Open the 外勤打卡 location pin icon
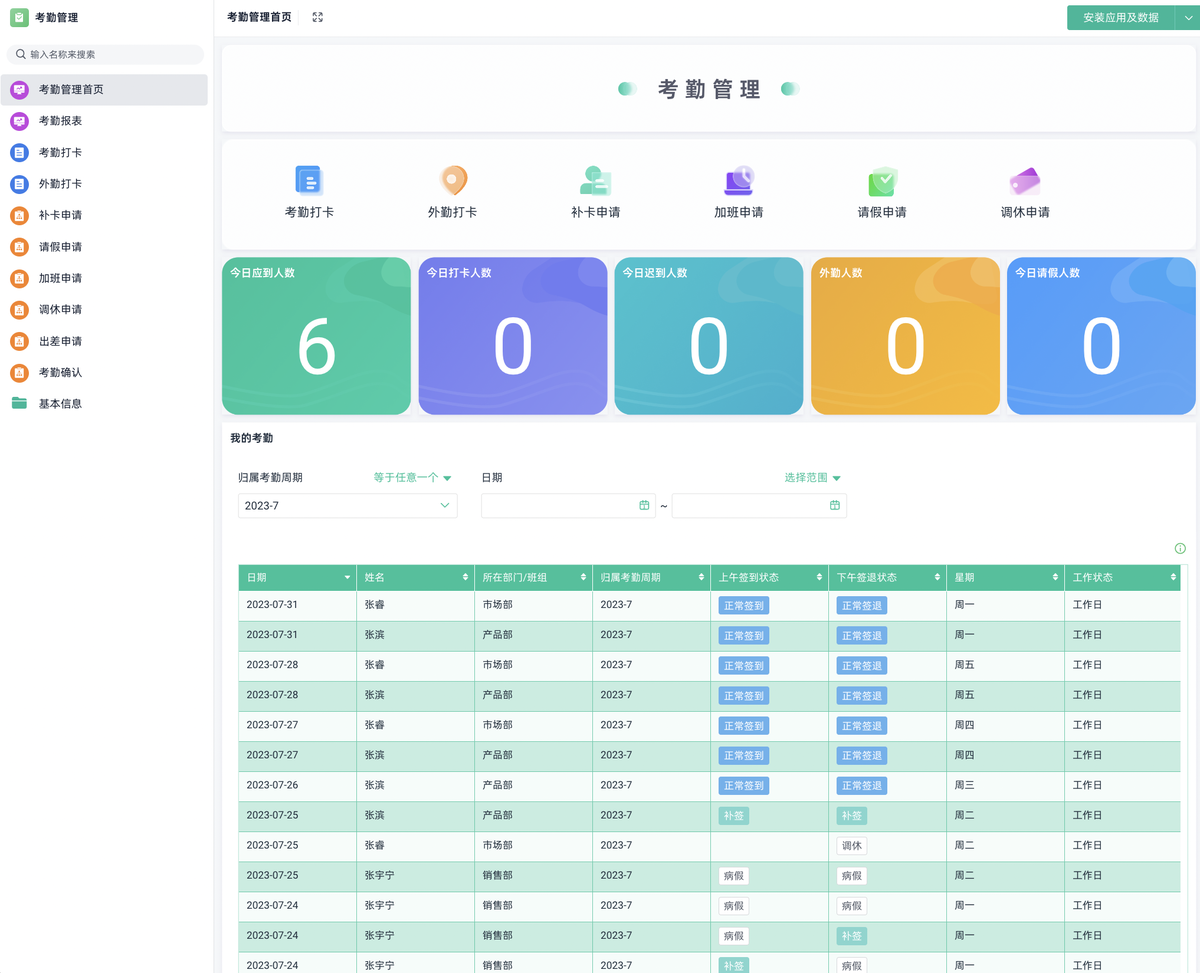The height and width of the screenshot is (973, 1200). 453,180
